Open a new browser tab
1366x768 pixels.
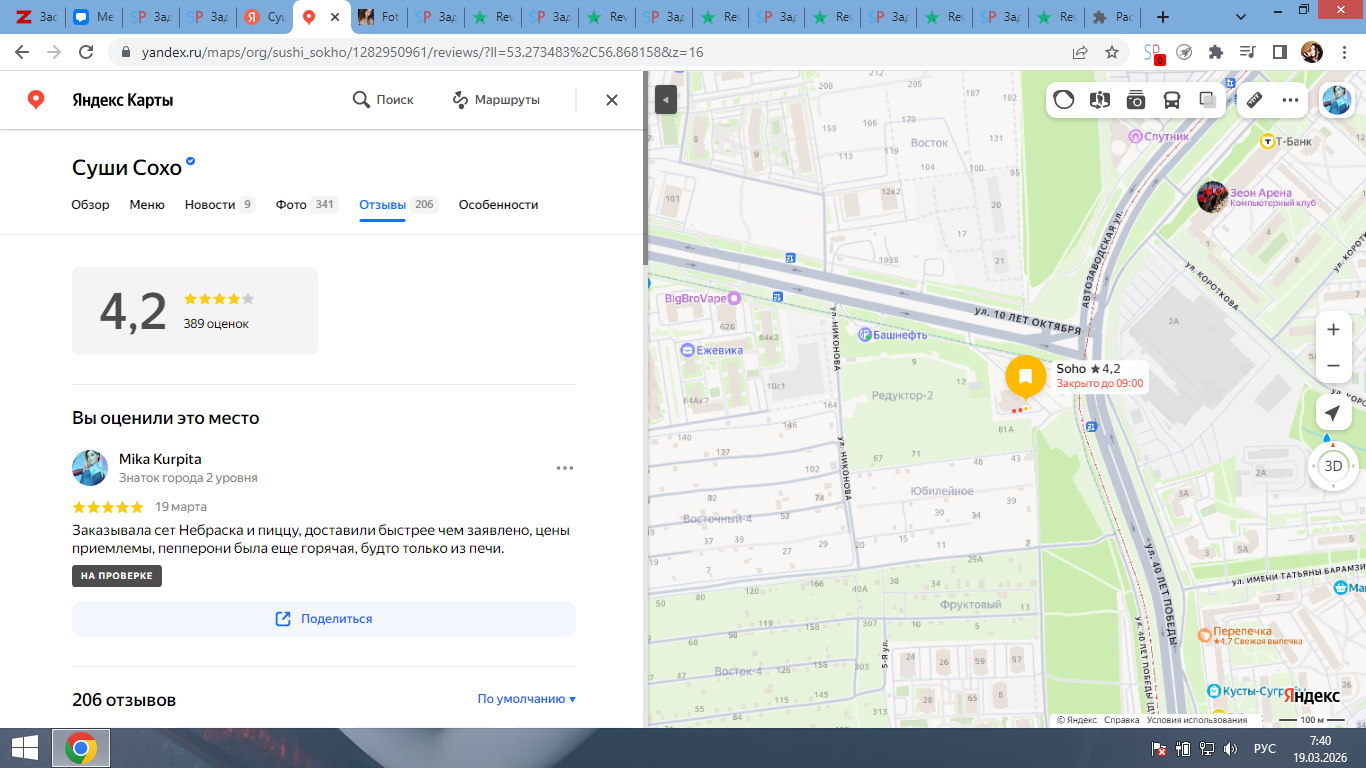(1162, 17)
